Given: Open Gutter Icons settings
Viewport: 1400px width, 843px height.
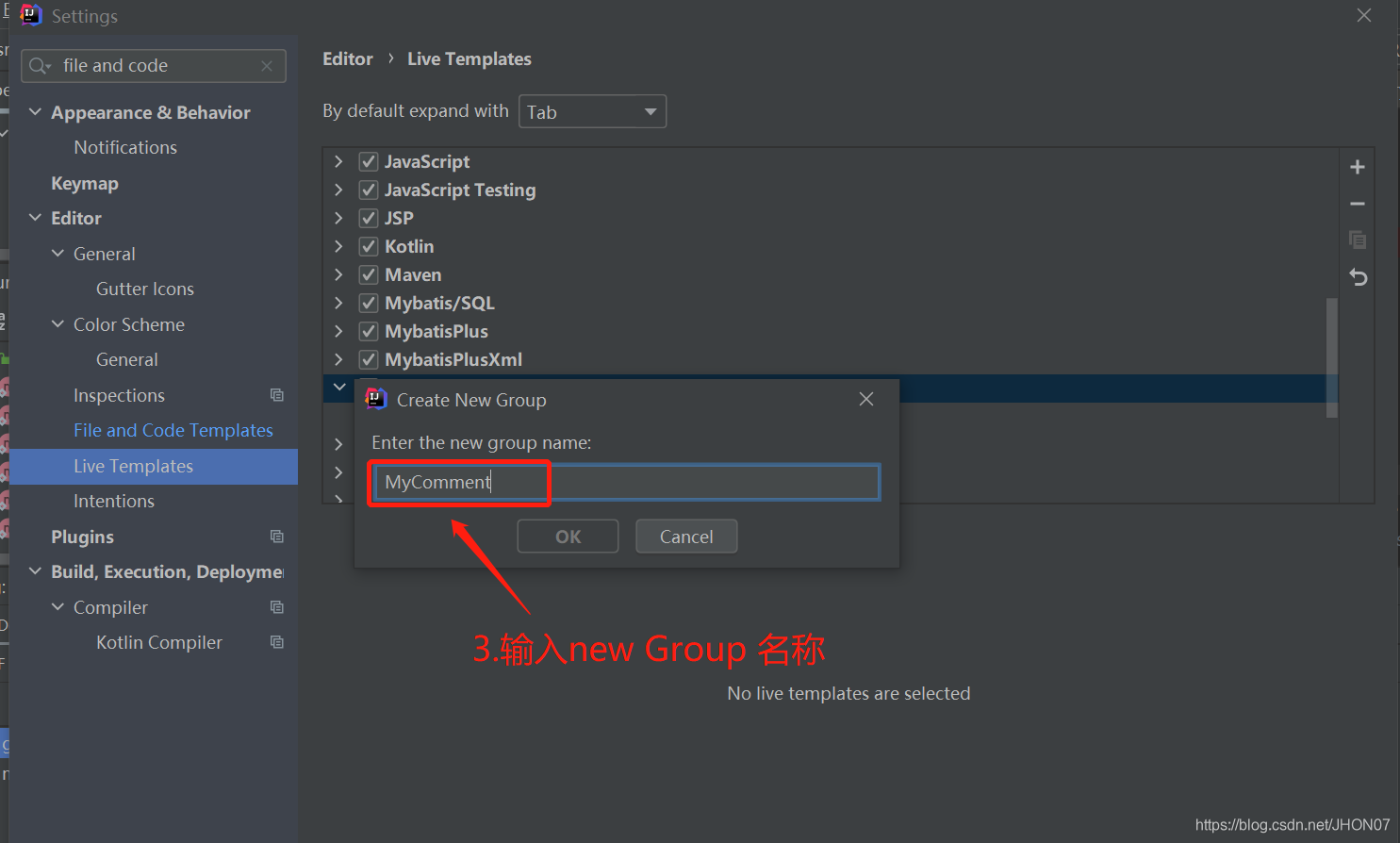Looking at the screenshot, I should pos(145,289).
